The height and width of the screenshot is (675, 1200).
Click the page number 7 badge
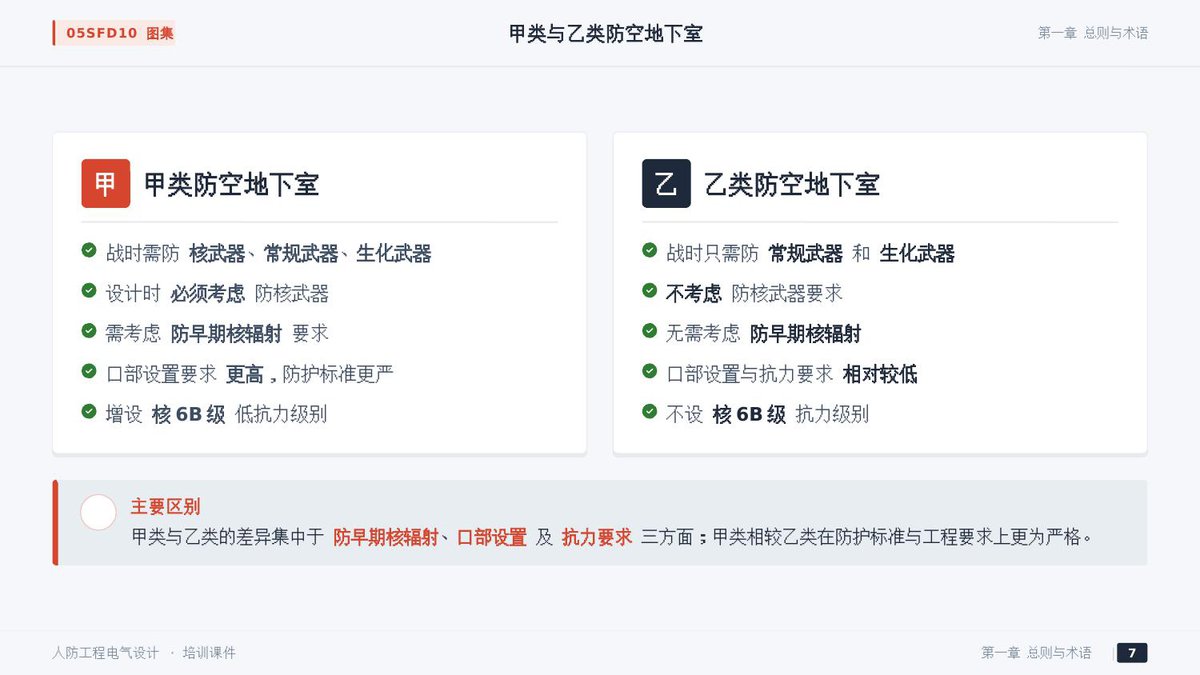1132,653
